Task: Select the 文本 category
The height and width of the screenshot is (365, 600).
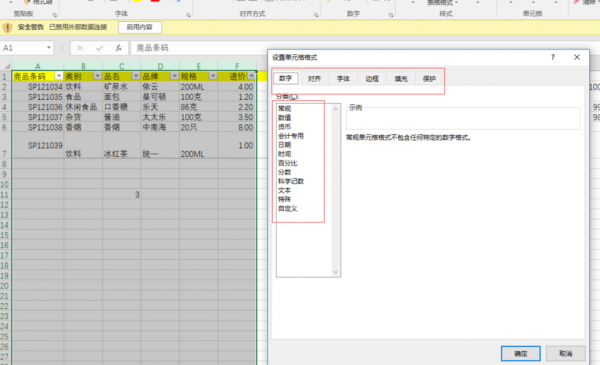Action: [x=284, y=190]
